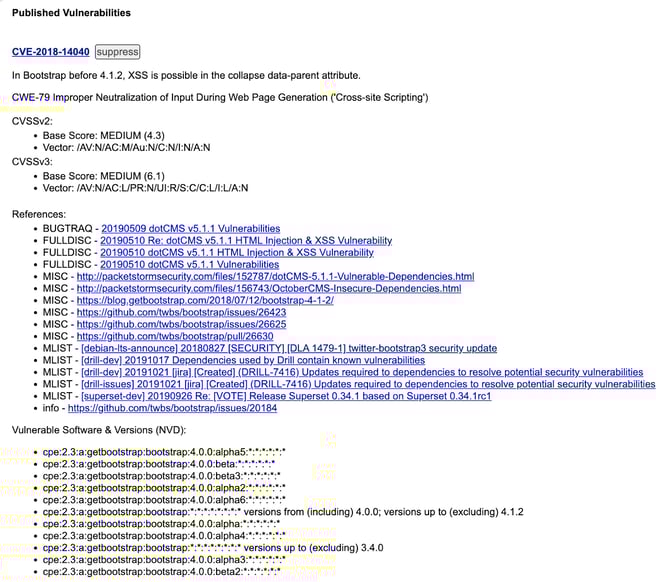Open drill-issues 20191021 DRILL-7416 link
Screen dimensions: 664x582
tap(368, 384)
